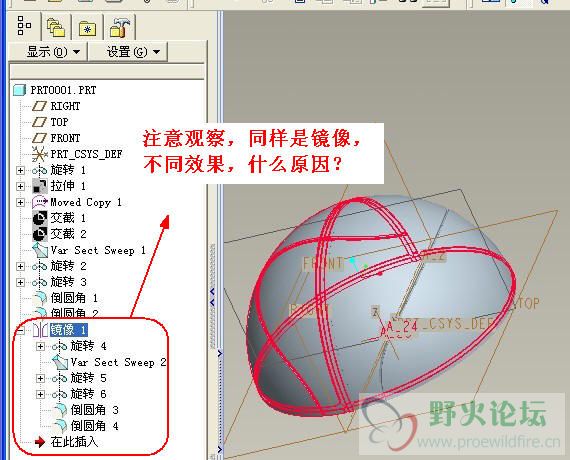Open the Folder Browser tab icon

[x=56, y=27]
